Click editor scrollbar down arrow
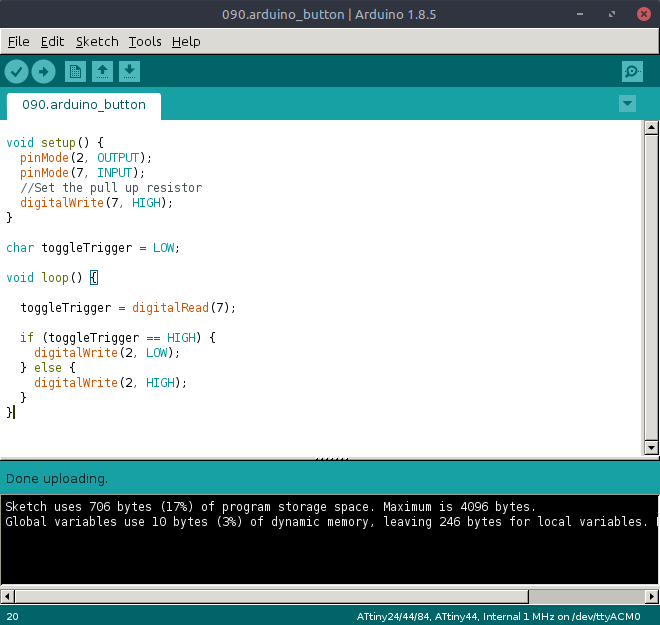The height and width of the screenshot is (625, 660). [x=651, y=447]
